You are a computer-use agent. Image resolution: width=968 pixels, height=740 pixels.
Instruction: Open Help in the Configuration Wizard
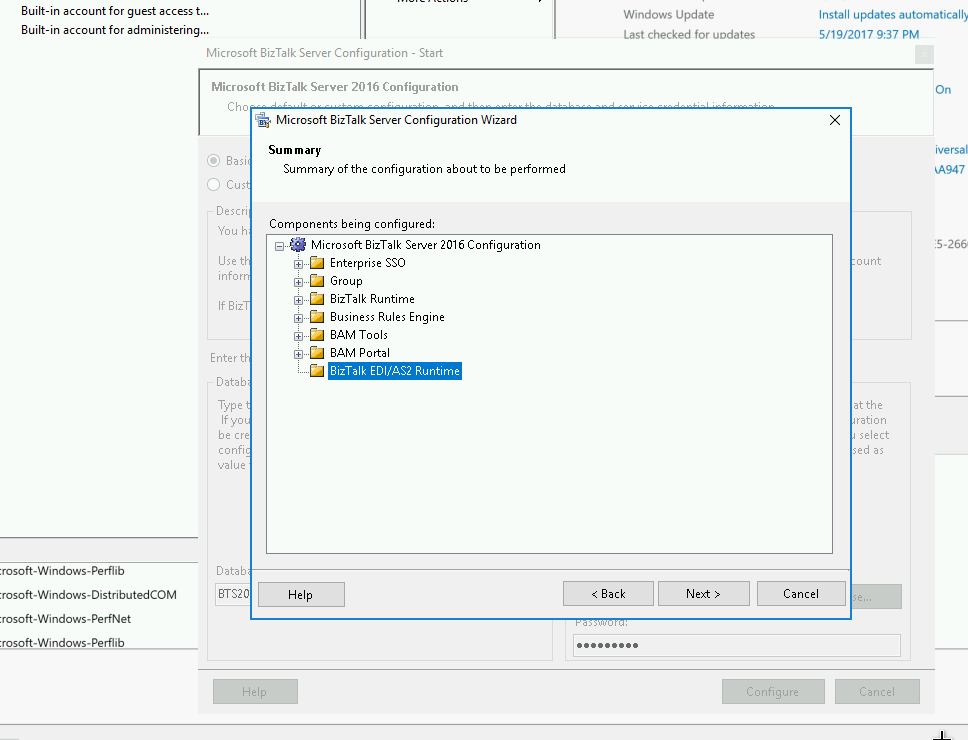point(301,594)
